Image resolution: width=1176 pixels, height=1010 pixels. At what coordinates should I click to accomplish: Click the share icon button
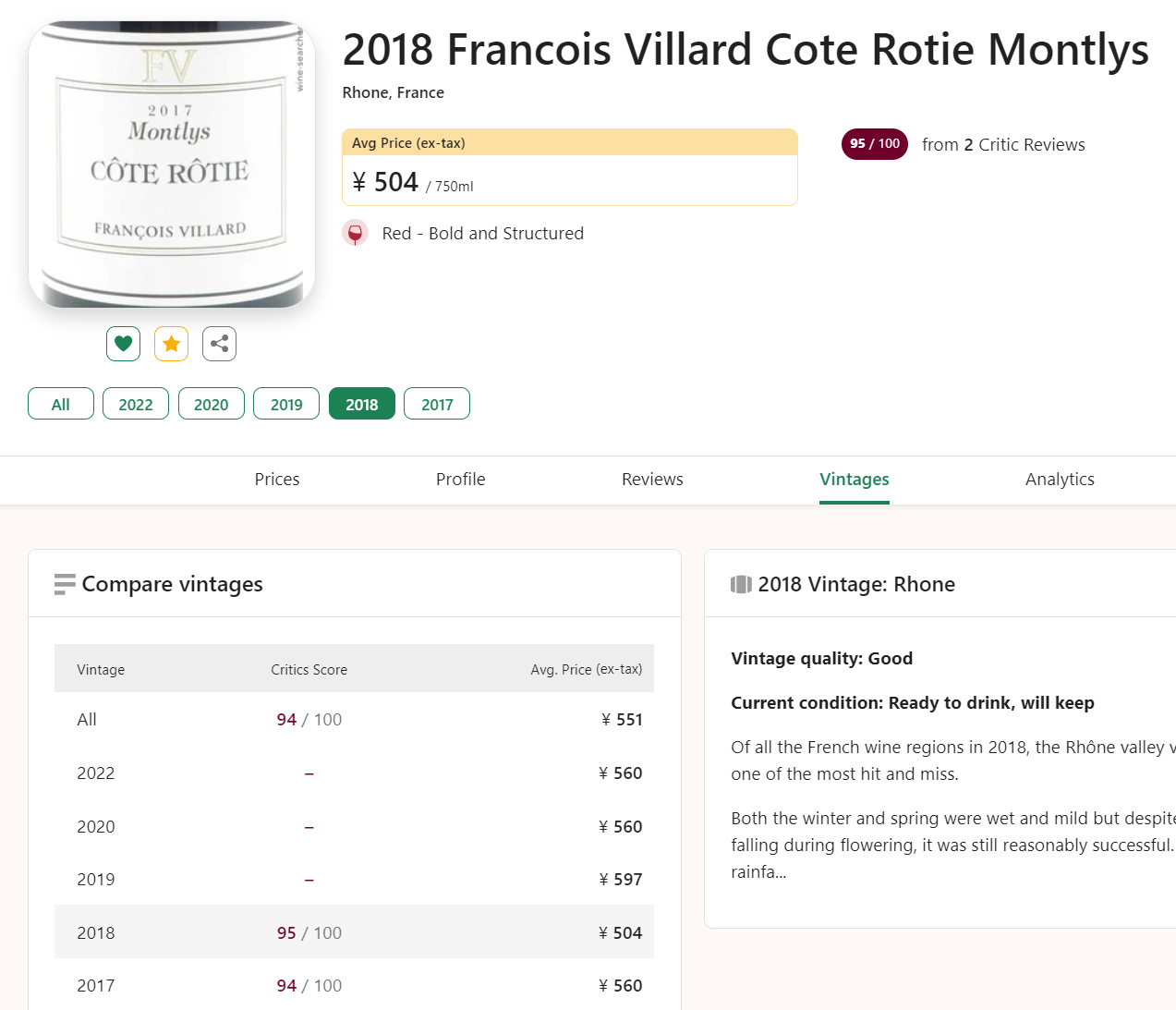click(219, 344)
